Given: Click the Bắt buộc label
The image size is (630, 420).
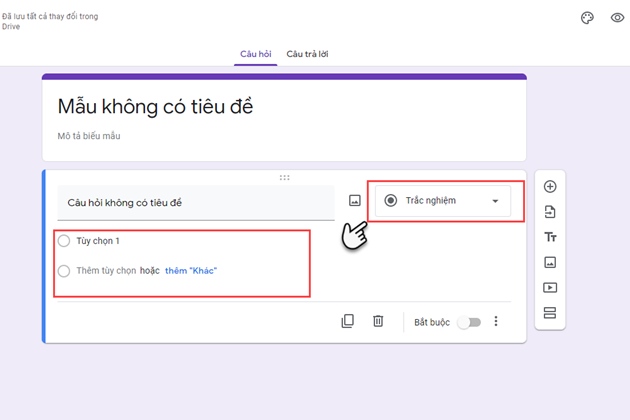Looking at the screenshot, I should tap(432, 322).
